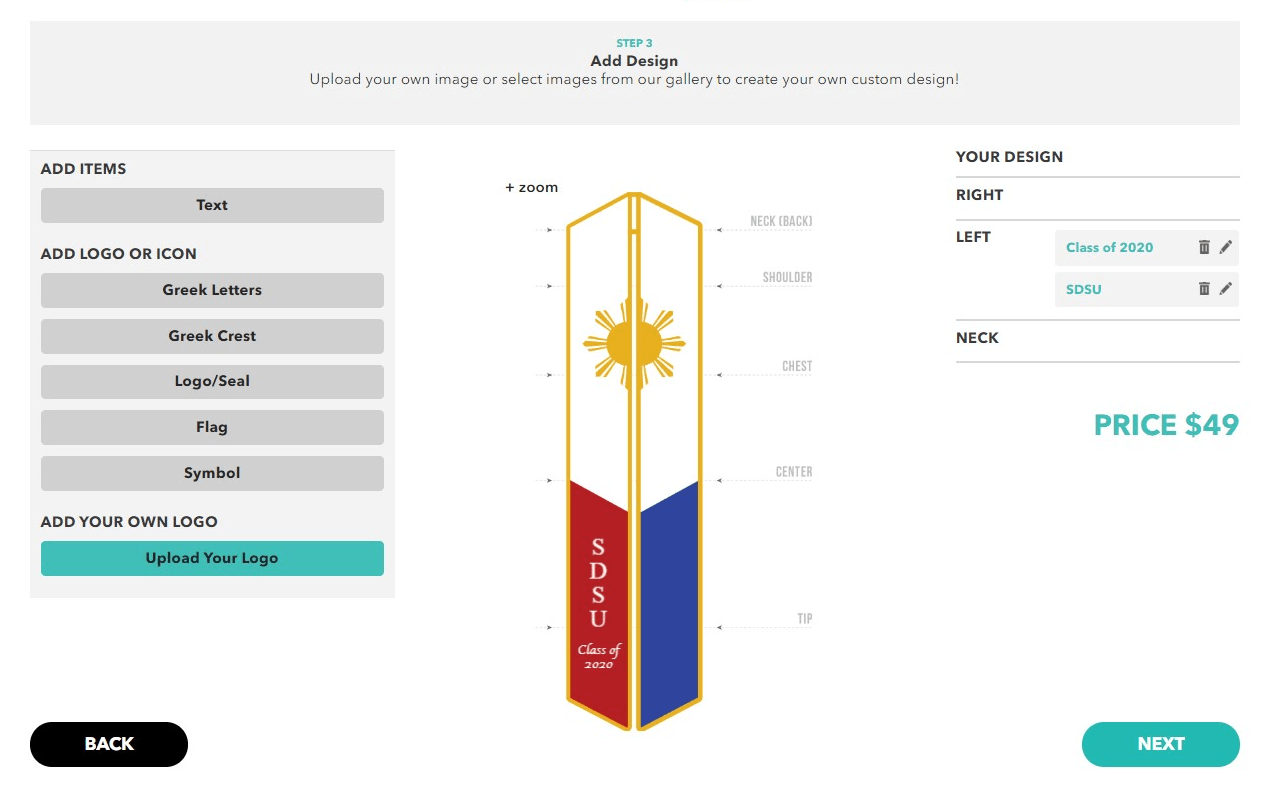Select Class of 2020 text on stole preview
This screenshot has height=799, width=1264.
pyautogui.click(x=599, y=657)
